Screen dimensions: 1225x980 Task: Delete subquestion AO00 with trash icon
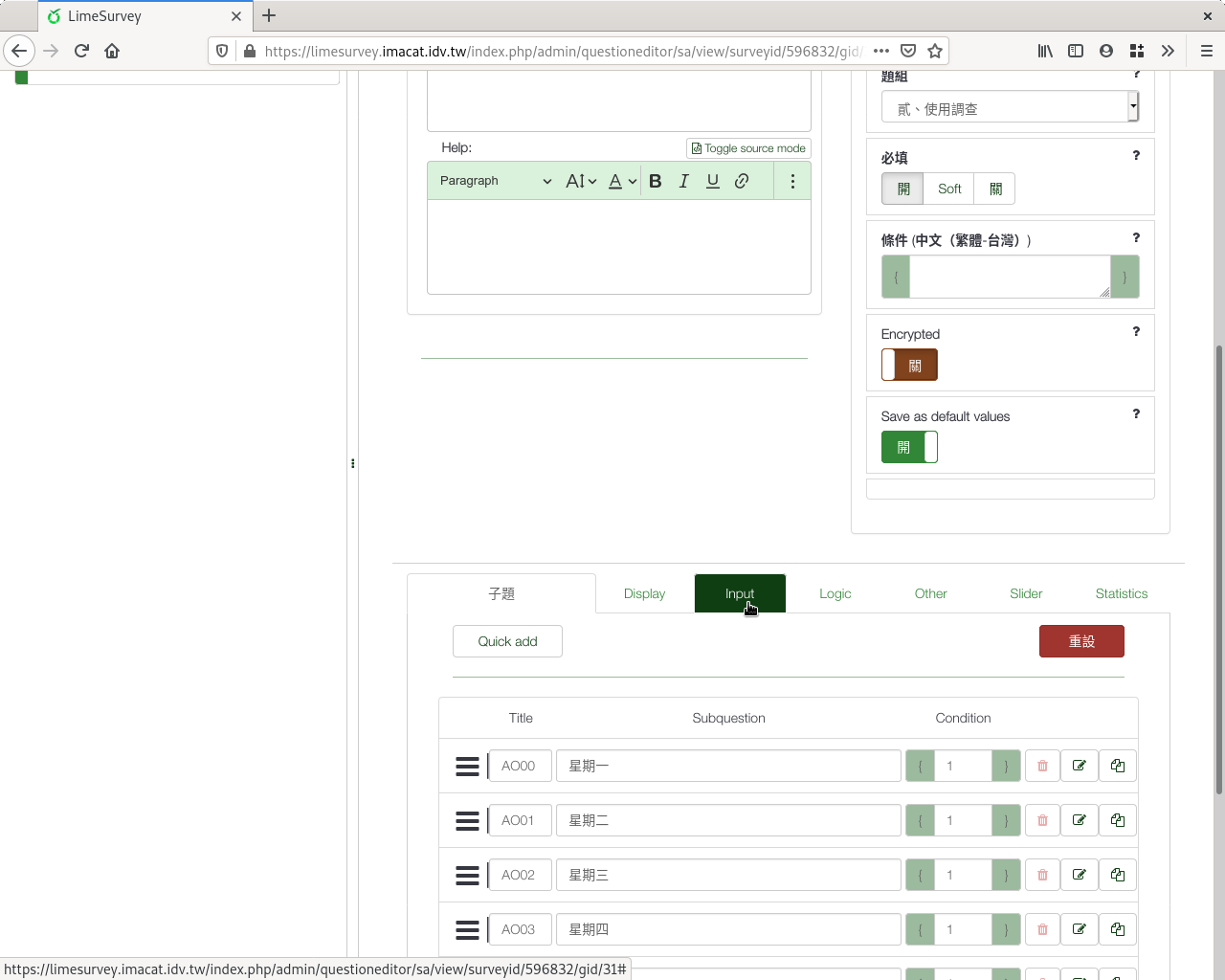(x=1043, y=766)
